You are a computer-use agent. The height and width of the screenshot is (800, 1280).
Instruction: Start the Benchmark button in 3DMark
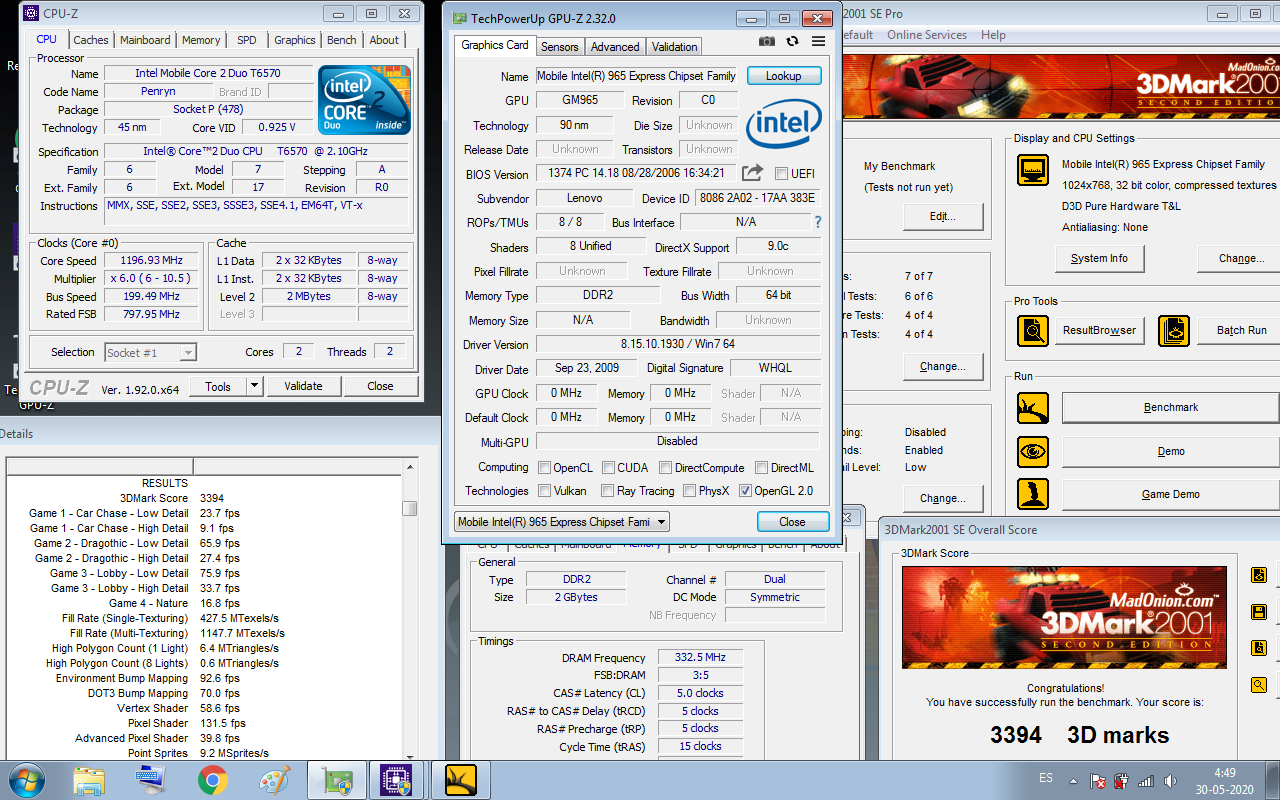(x=1171, y=408)
